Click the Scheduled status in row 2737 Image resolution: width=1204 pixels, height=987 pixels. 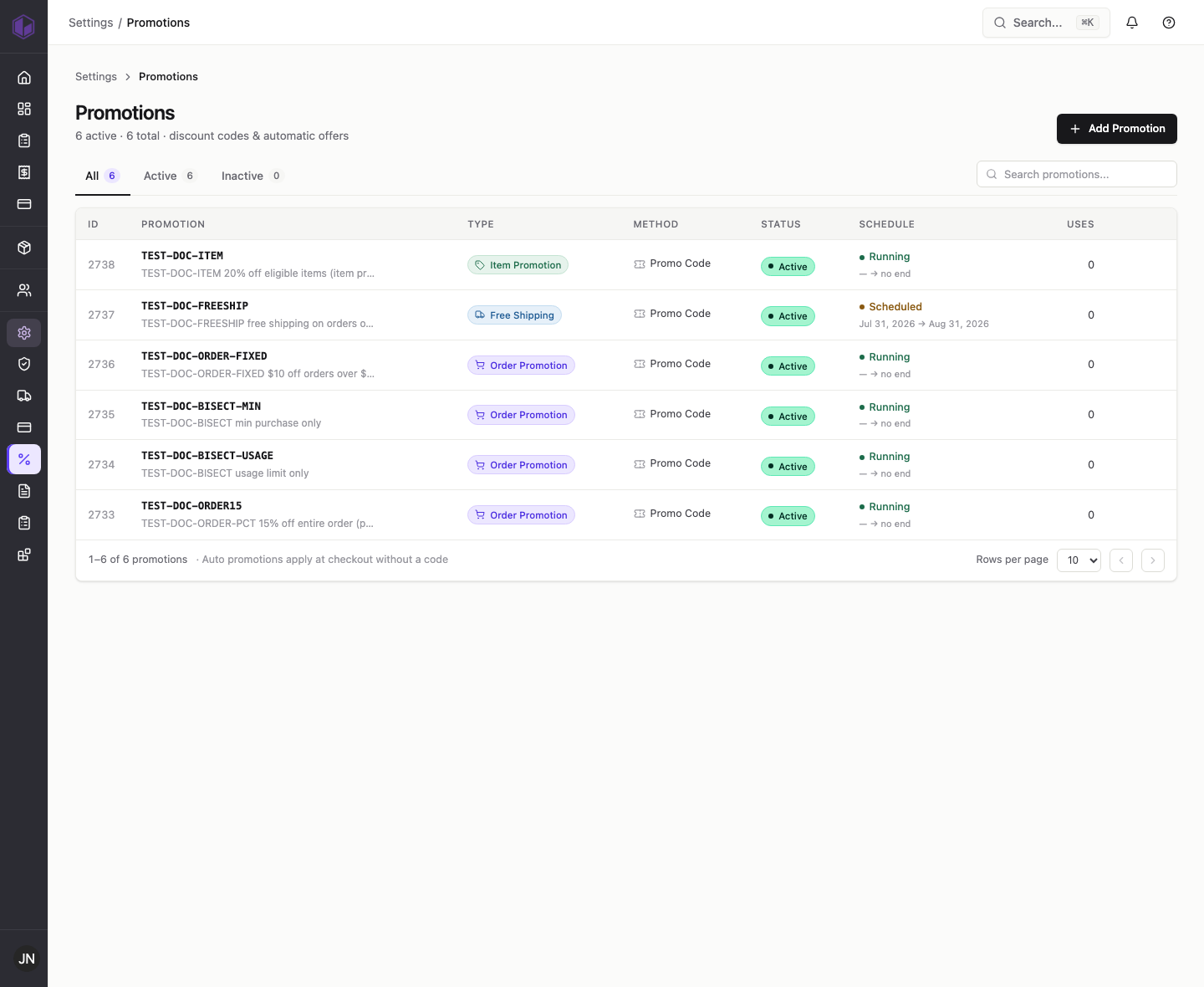click(890, 307)
